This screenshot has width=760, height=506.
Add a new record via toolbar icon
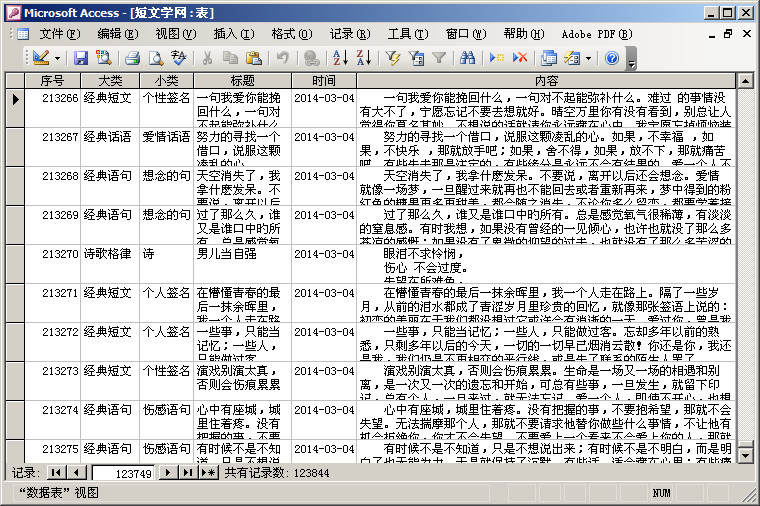click(496, 58)
